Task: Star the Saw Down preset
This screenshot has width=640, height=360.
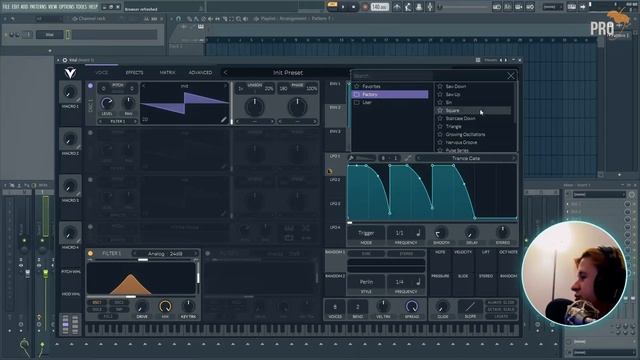Action: [440, 86]
